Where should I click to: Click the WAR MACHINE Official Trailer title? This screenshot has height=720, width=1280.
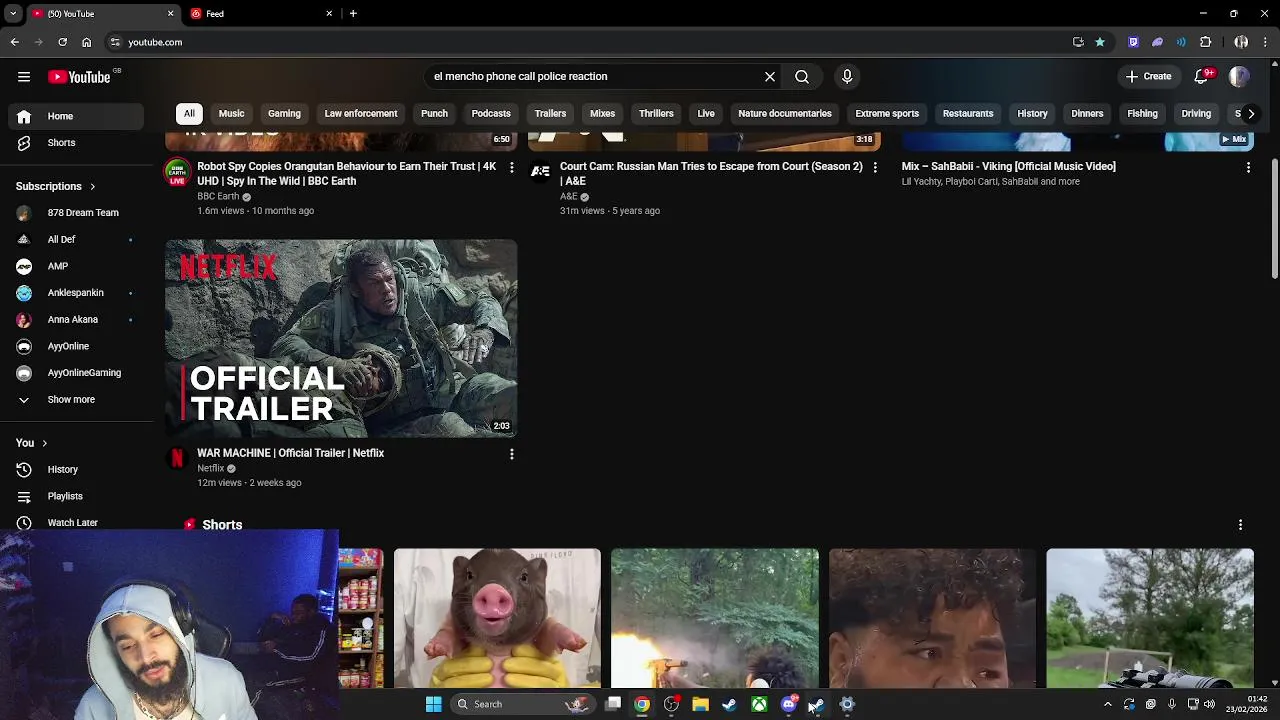[x=290, y=453]
